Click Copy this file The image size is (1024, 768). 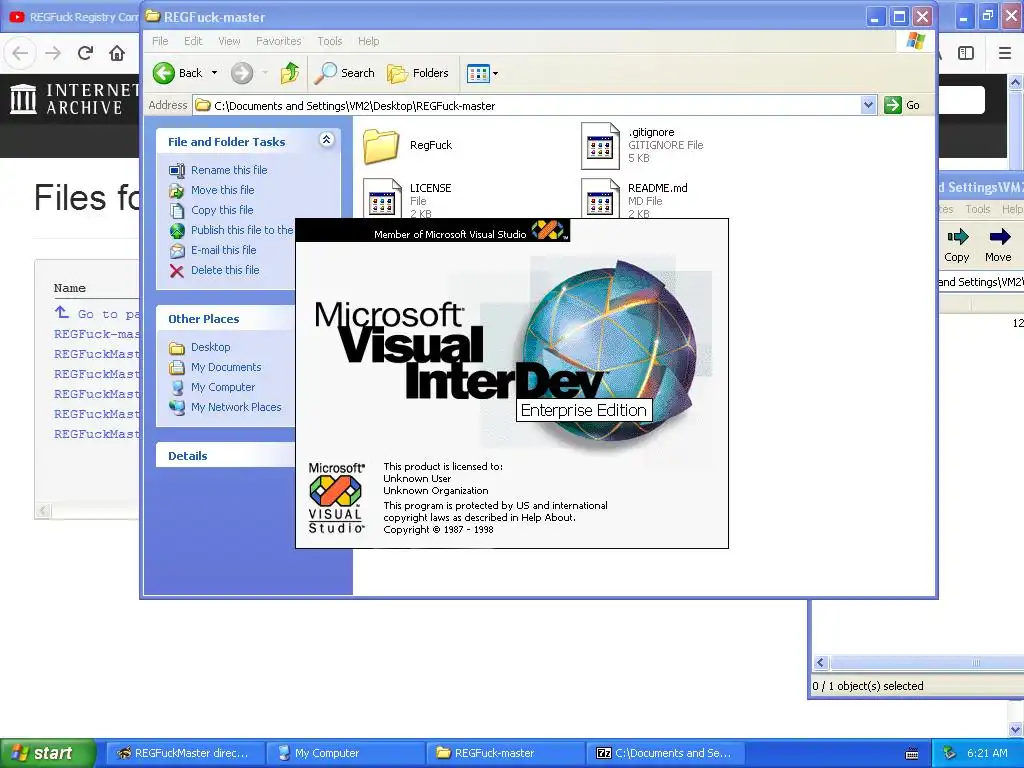[x=222, y=210]
